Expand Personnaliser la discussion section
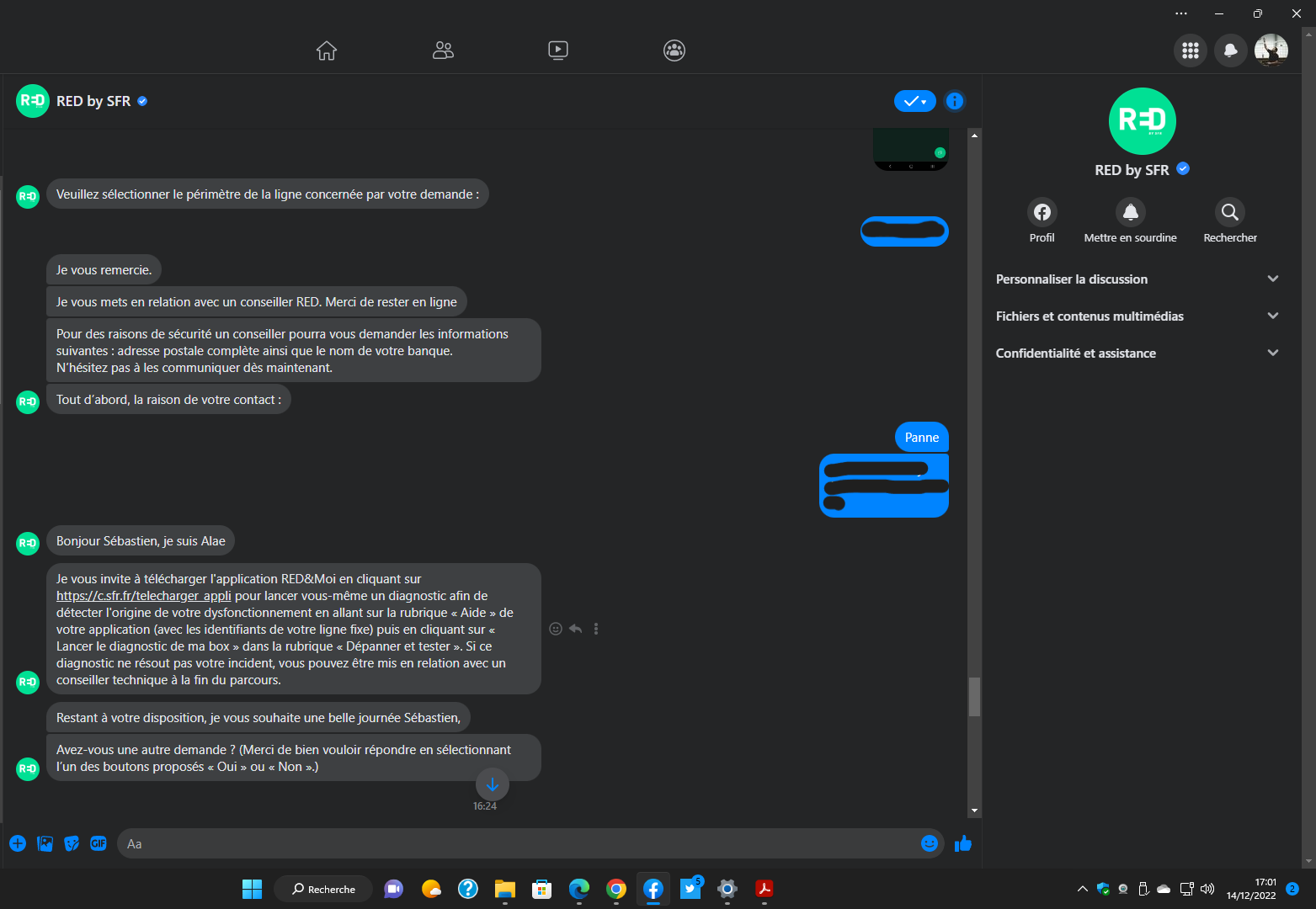1316x909 pixels. (x=1138, y=279)
